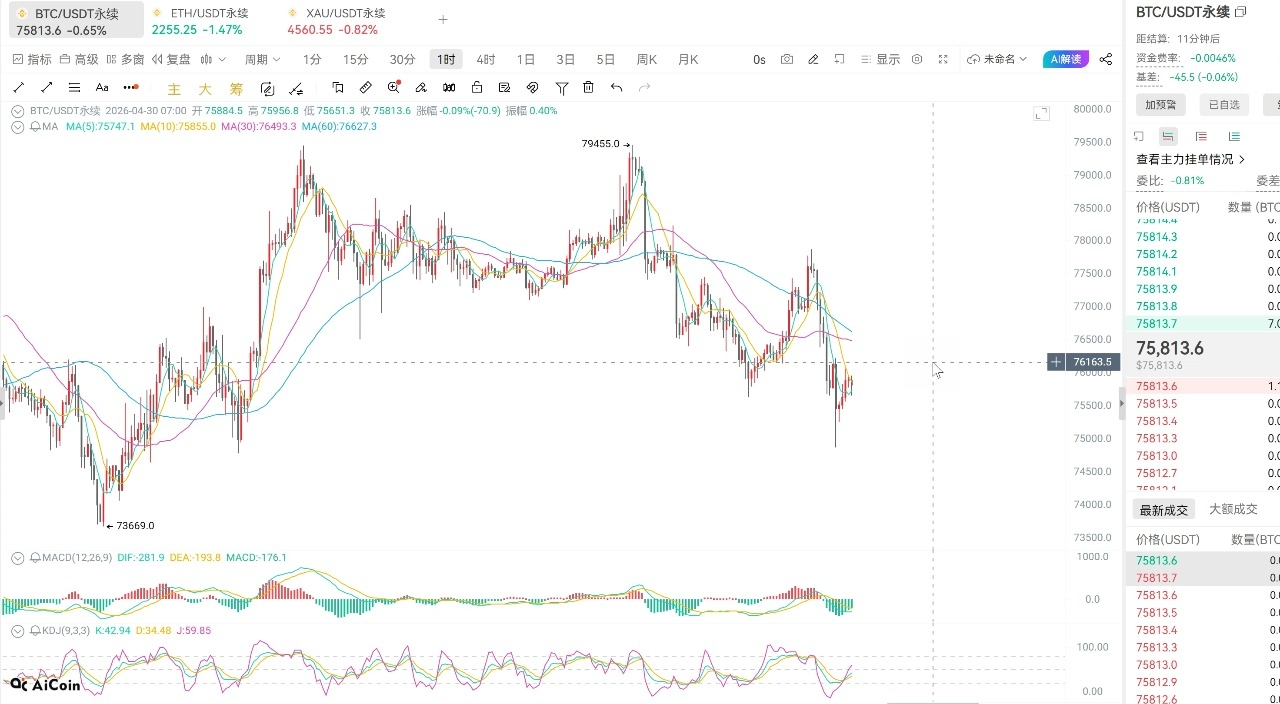Add a new symbol tab with plus
1280x704 pixels.
(443, 19)
